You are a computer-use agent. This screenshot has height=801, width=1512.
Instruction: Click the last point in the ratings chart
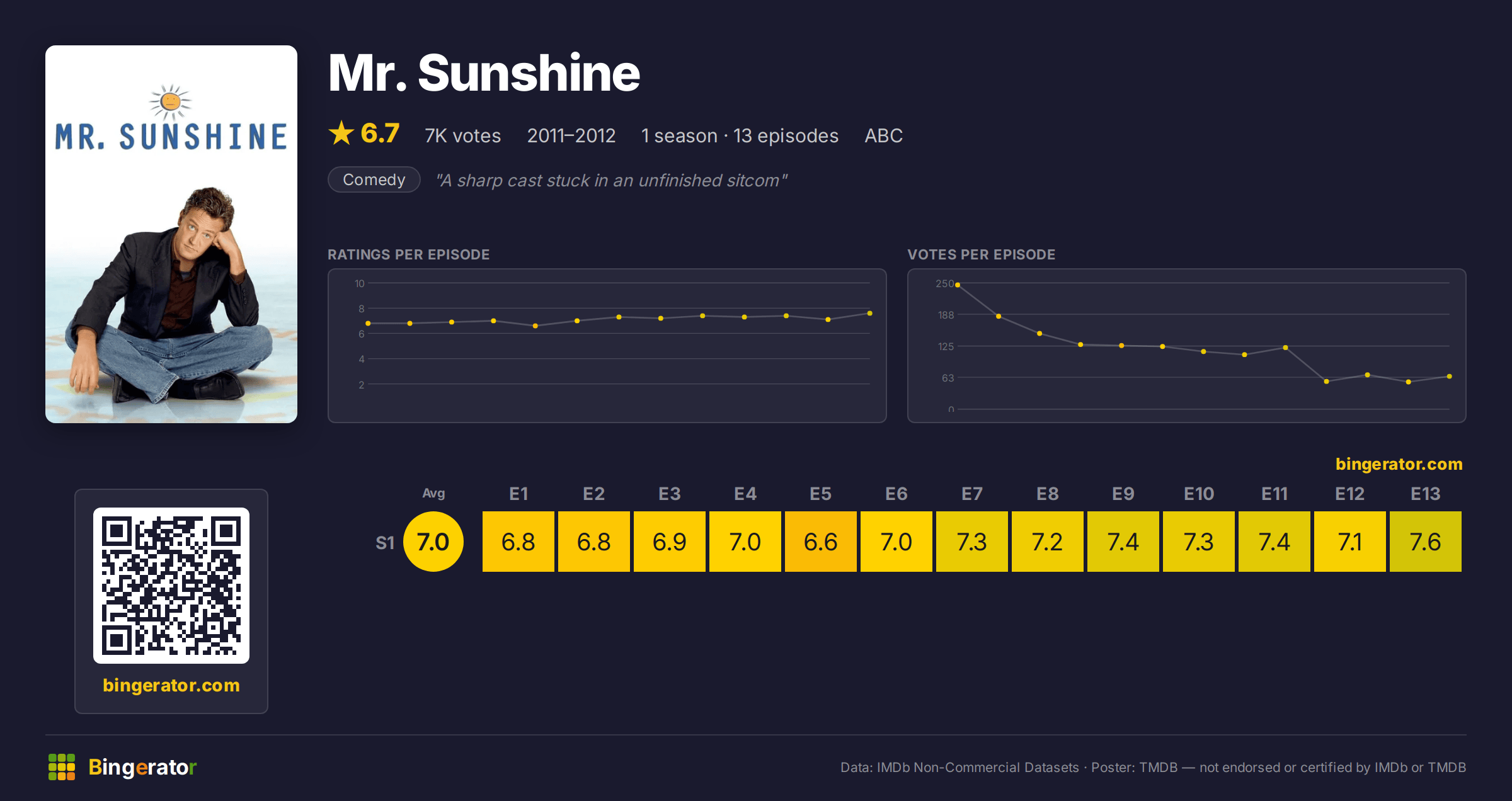[x=870, y=313]
